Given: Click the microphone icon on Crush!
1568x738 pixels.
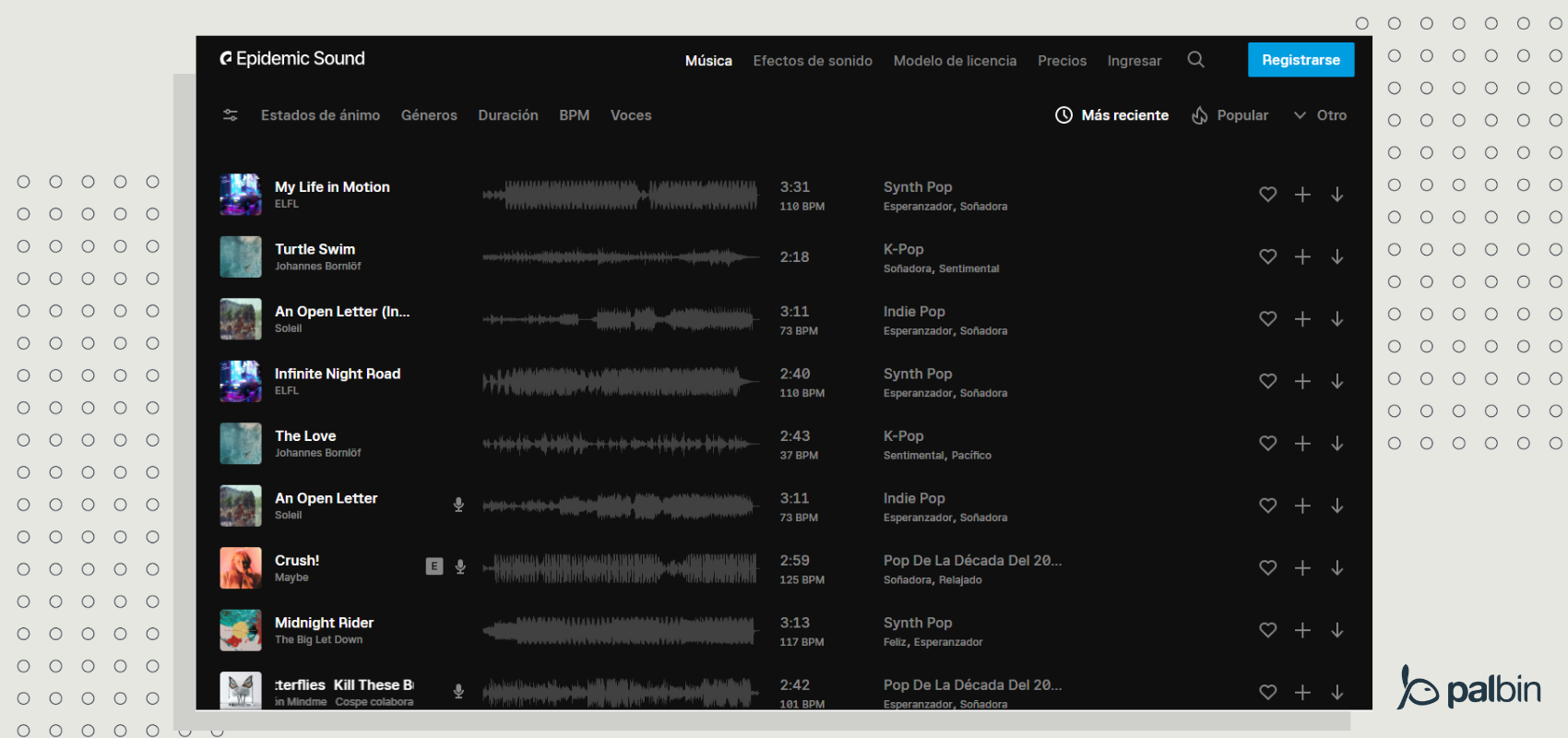Looking at the screenshot, I should point(460,566).
